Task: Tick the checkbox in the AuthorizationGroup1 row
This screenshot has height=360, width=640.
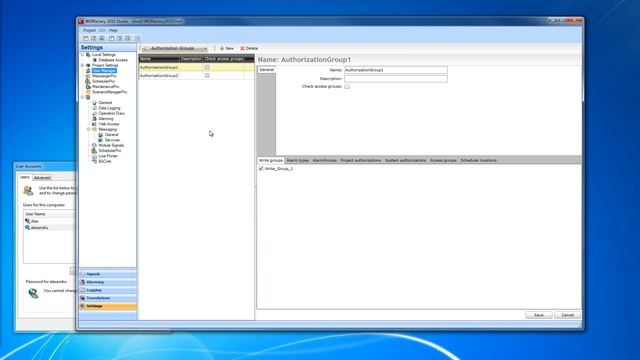Action: 207,67
